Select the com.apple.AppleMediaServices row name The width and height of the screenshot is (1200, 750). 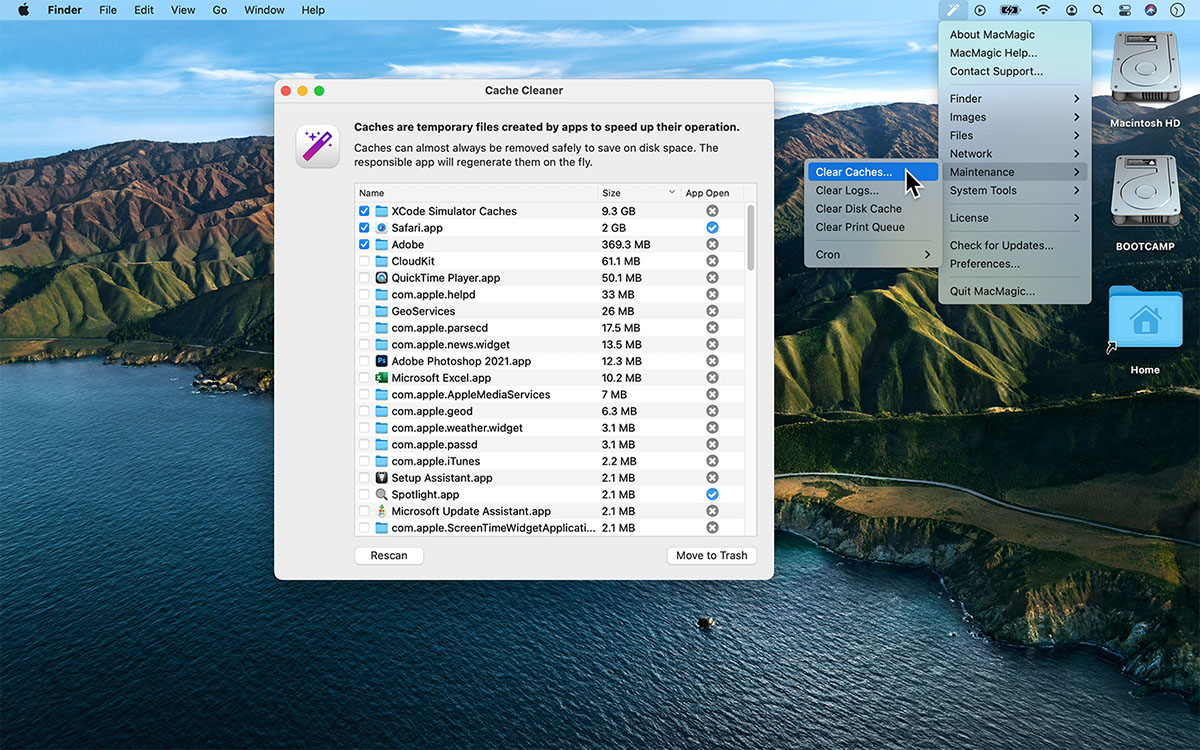pos(471,395)
